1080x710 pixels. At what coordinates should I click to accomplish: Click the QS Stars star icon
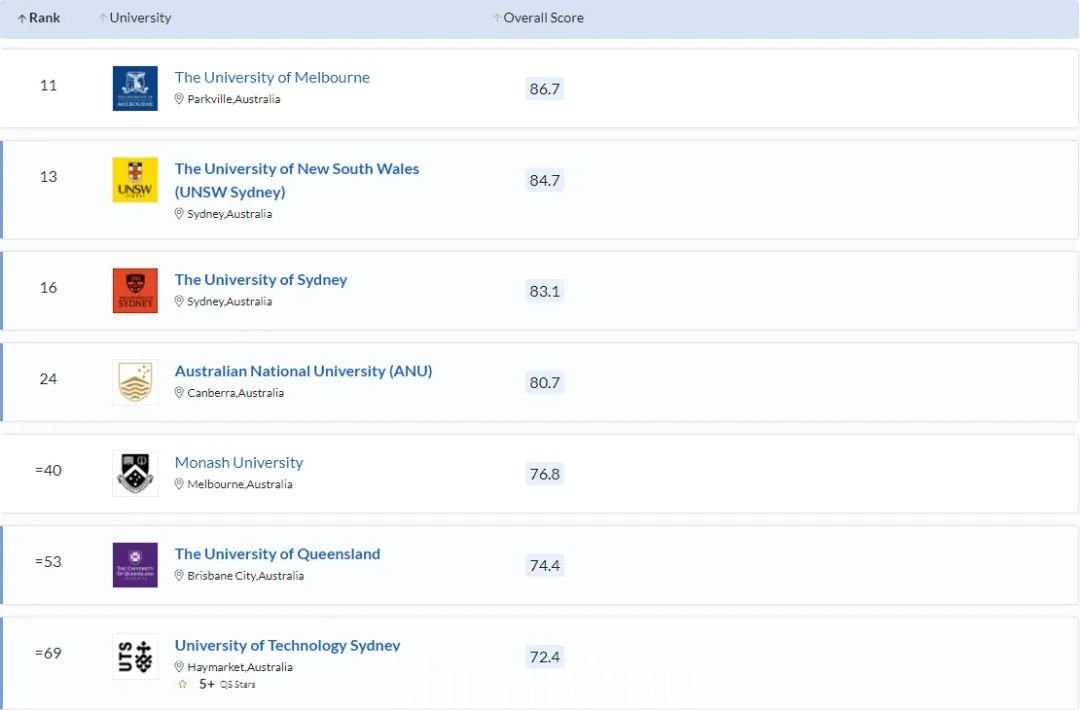click(183, 685)
